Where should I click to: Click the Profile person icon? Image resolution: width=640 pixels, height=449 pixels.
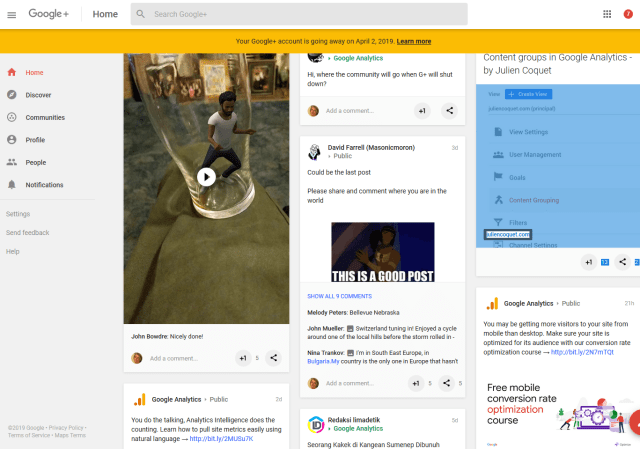pos(12,140)
